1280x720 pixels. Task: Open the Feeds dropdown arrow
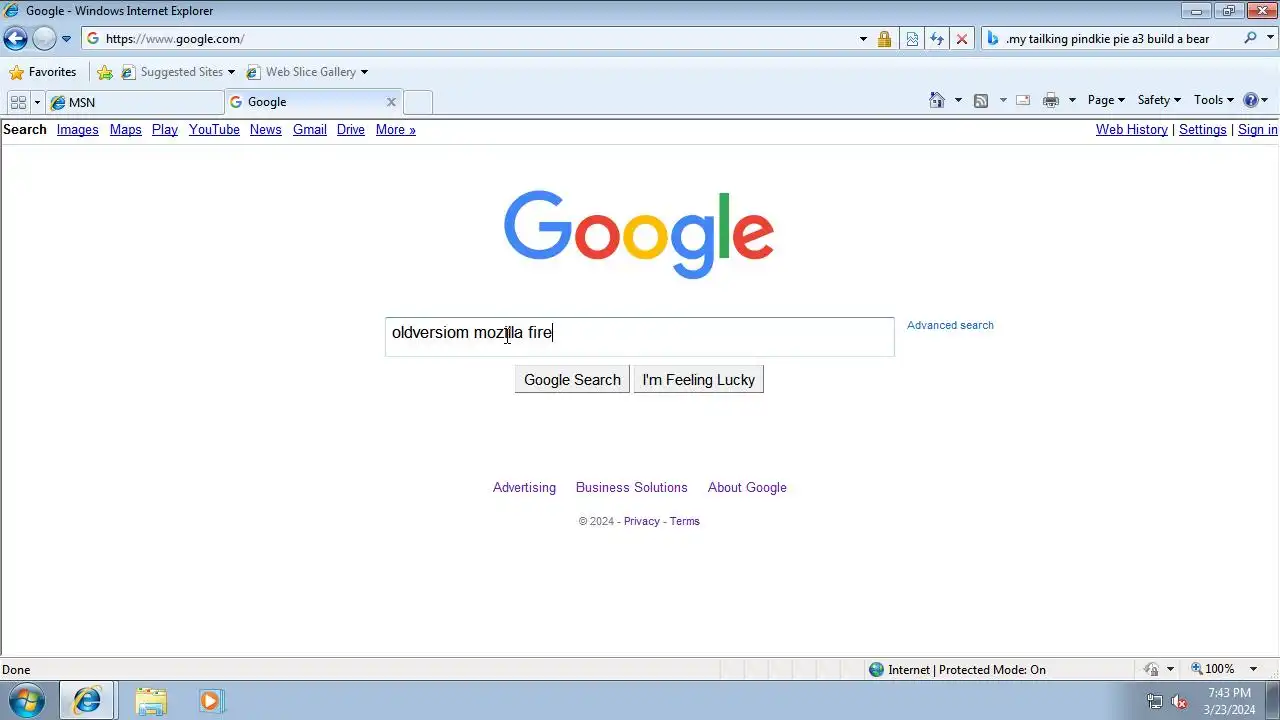(1003, 100)
